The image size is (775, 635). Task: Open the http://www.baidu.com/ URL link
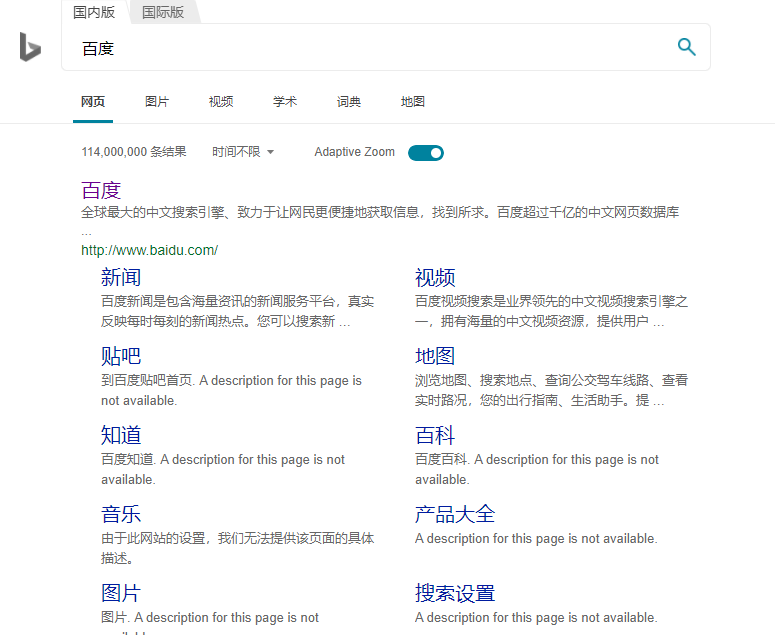(x=149, y=250)
